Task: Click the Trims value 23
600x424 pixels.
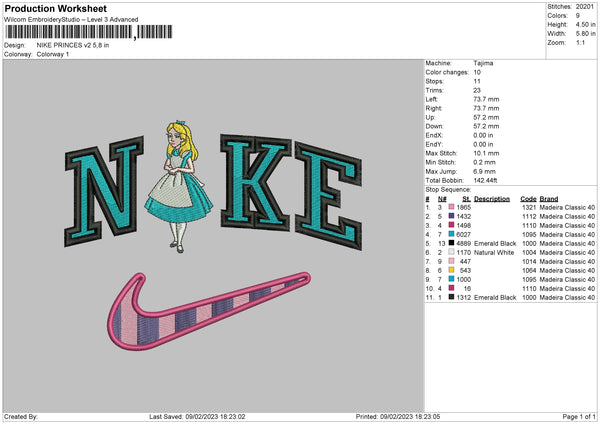Action: [477, 90]
